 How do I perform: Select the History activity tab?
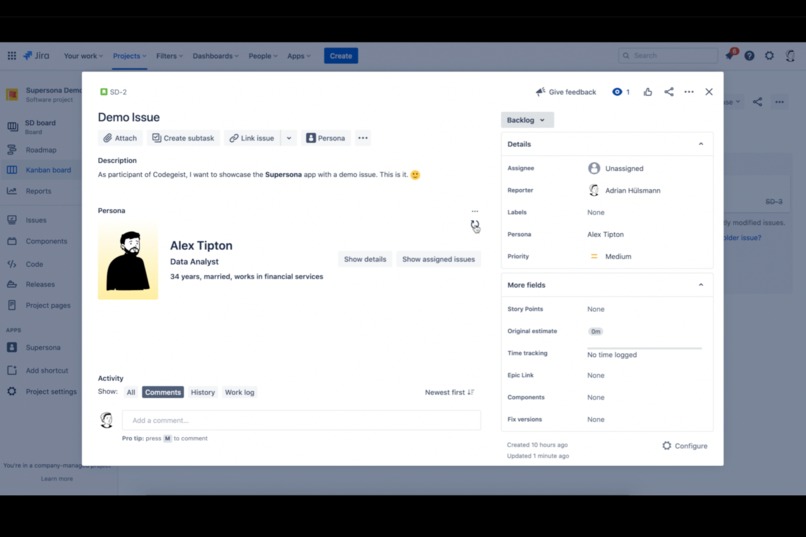pos(203,392)
